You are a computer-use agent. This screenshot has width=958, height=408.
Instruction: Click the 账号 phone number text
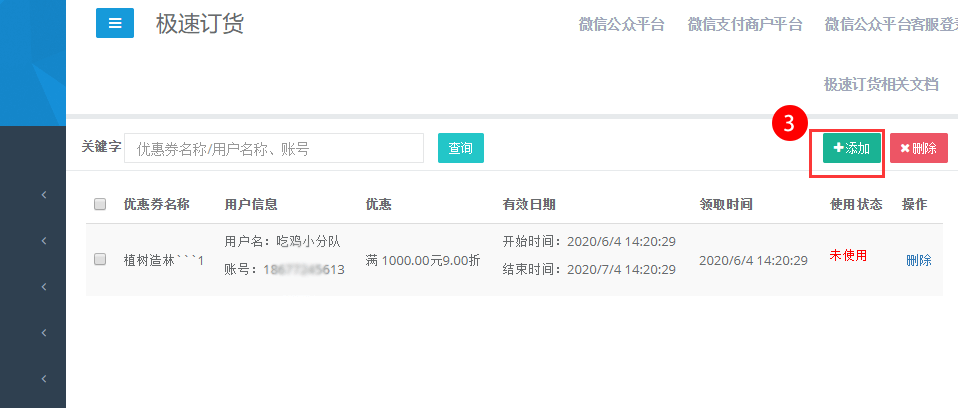pos(285,269)
